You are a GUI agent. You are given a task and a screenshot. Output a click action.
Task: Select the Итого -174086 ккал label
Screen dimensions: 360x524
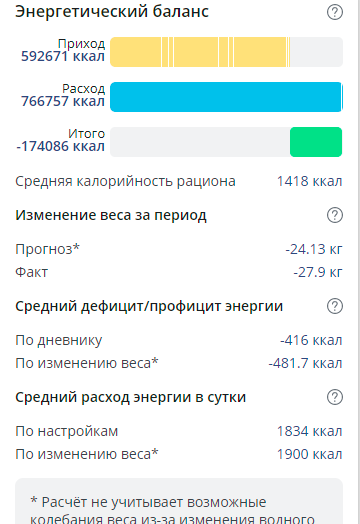point(61,140)
